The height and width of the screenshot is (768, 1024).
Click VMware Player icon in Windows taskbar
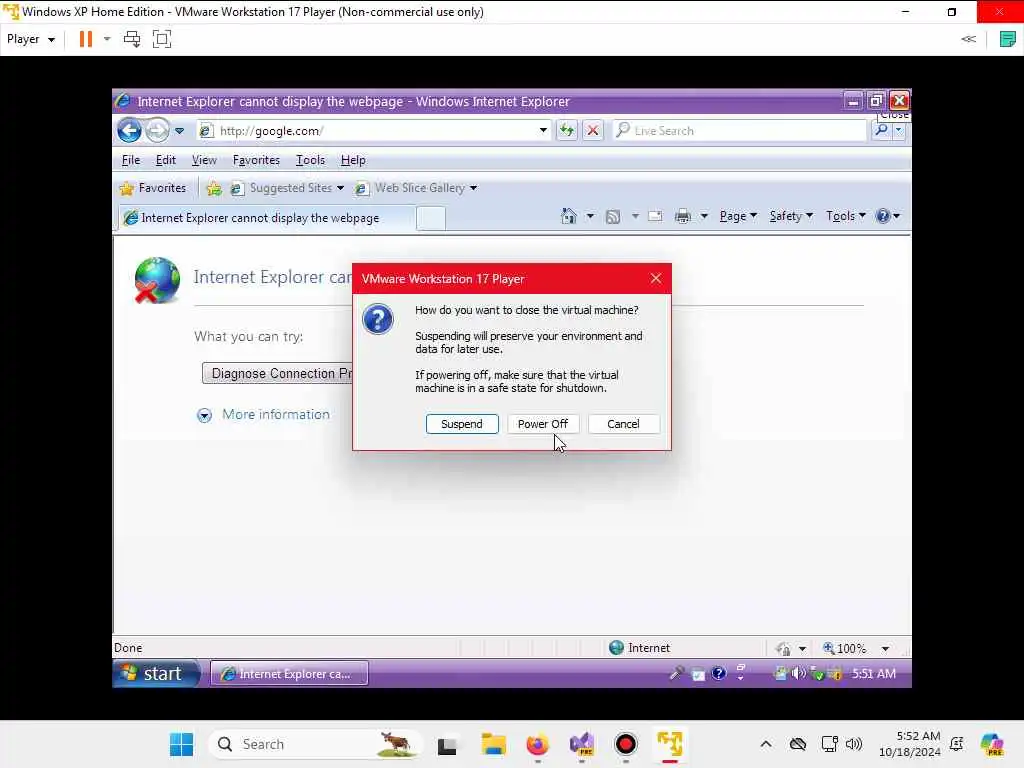coord(670,744)
